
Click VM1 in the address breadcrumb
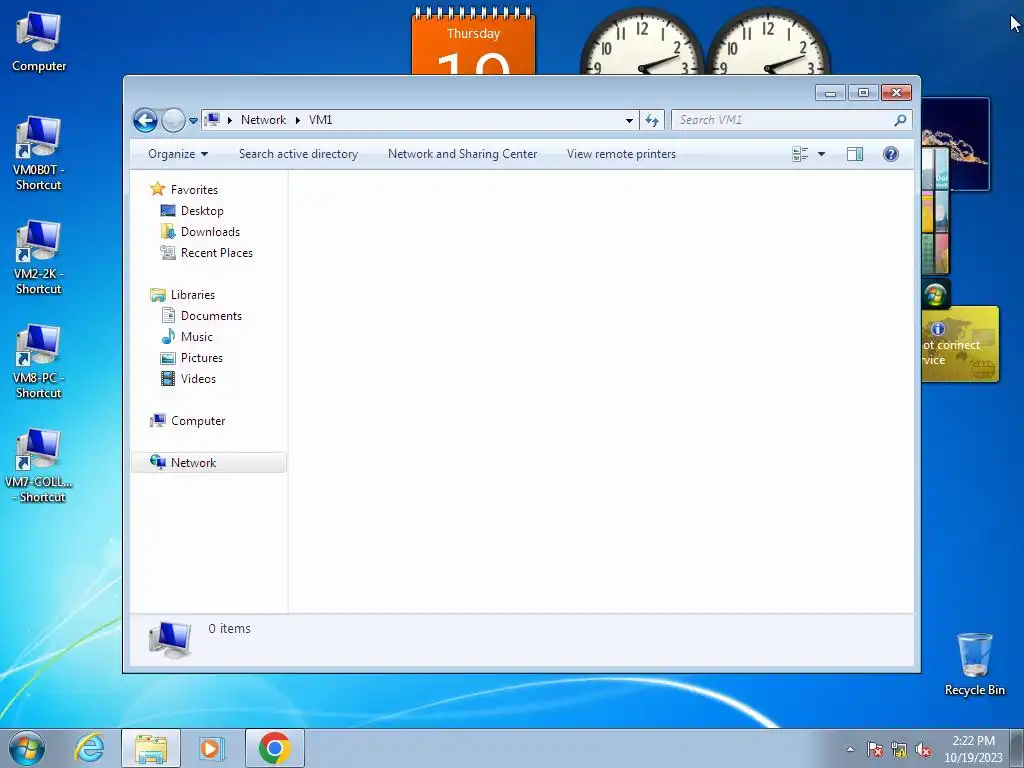pos(320,120)
